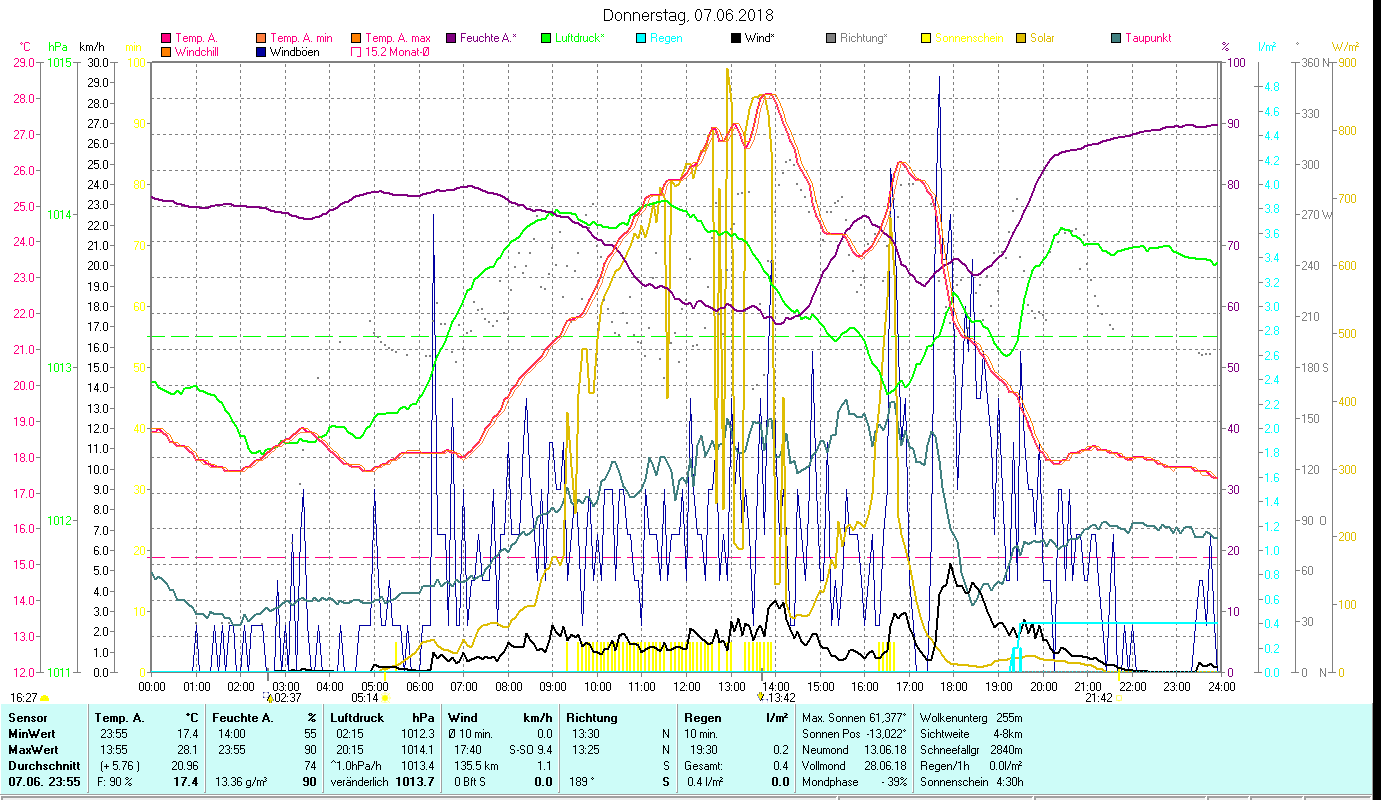Select the 'MinWert' row label
1381x800 pixels.
(31, 734)
